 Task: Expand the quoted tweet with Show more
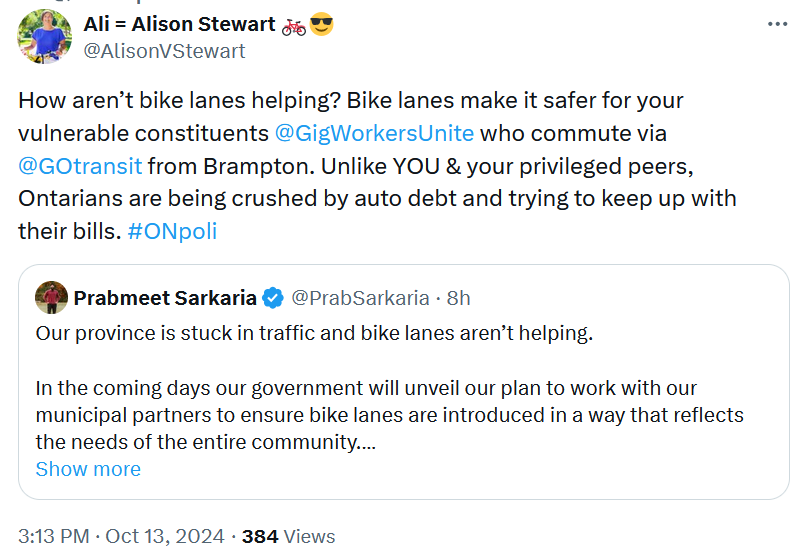pyautogui.click(x=88, y=469)
